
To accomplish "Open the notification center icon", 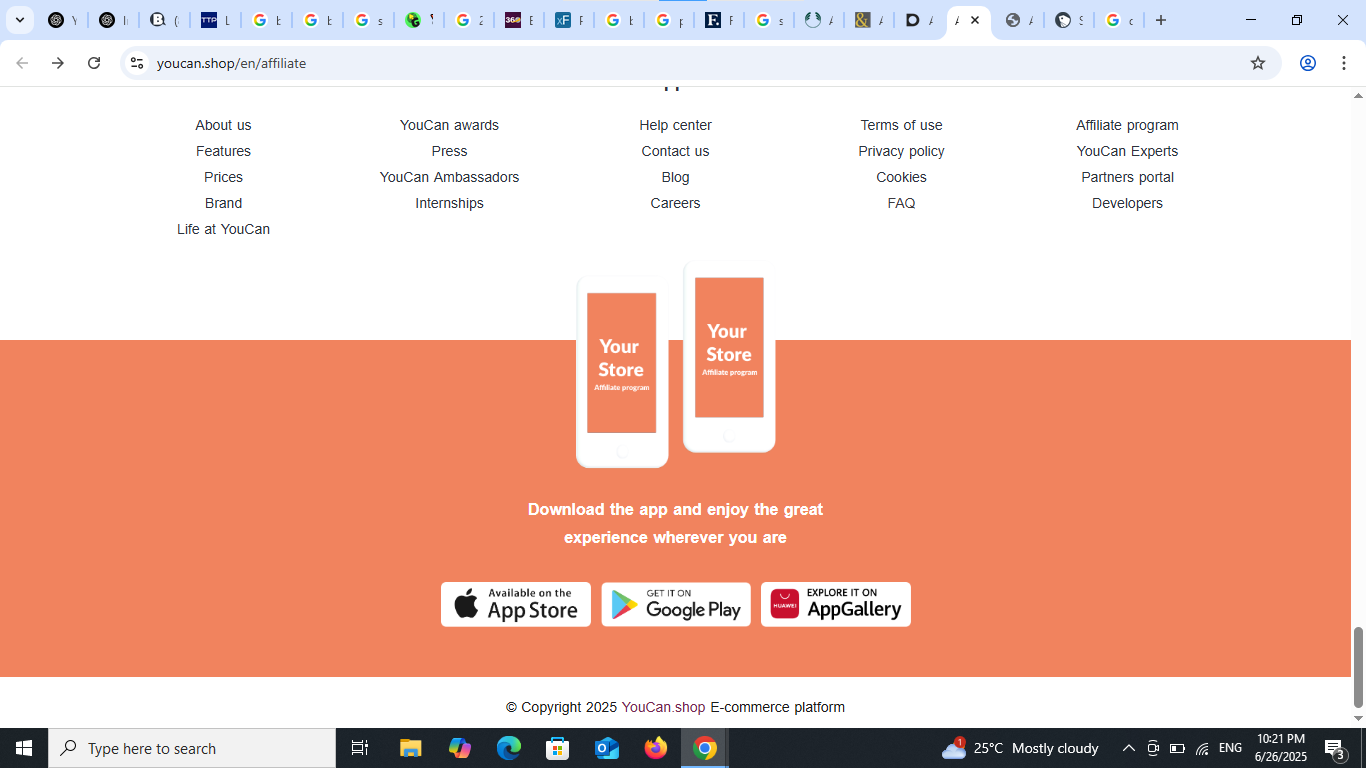I will click(1334, 748).
